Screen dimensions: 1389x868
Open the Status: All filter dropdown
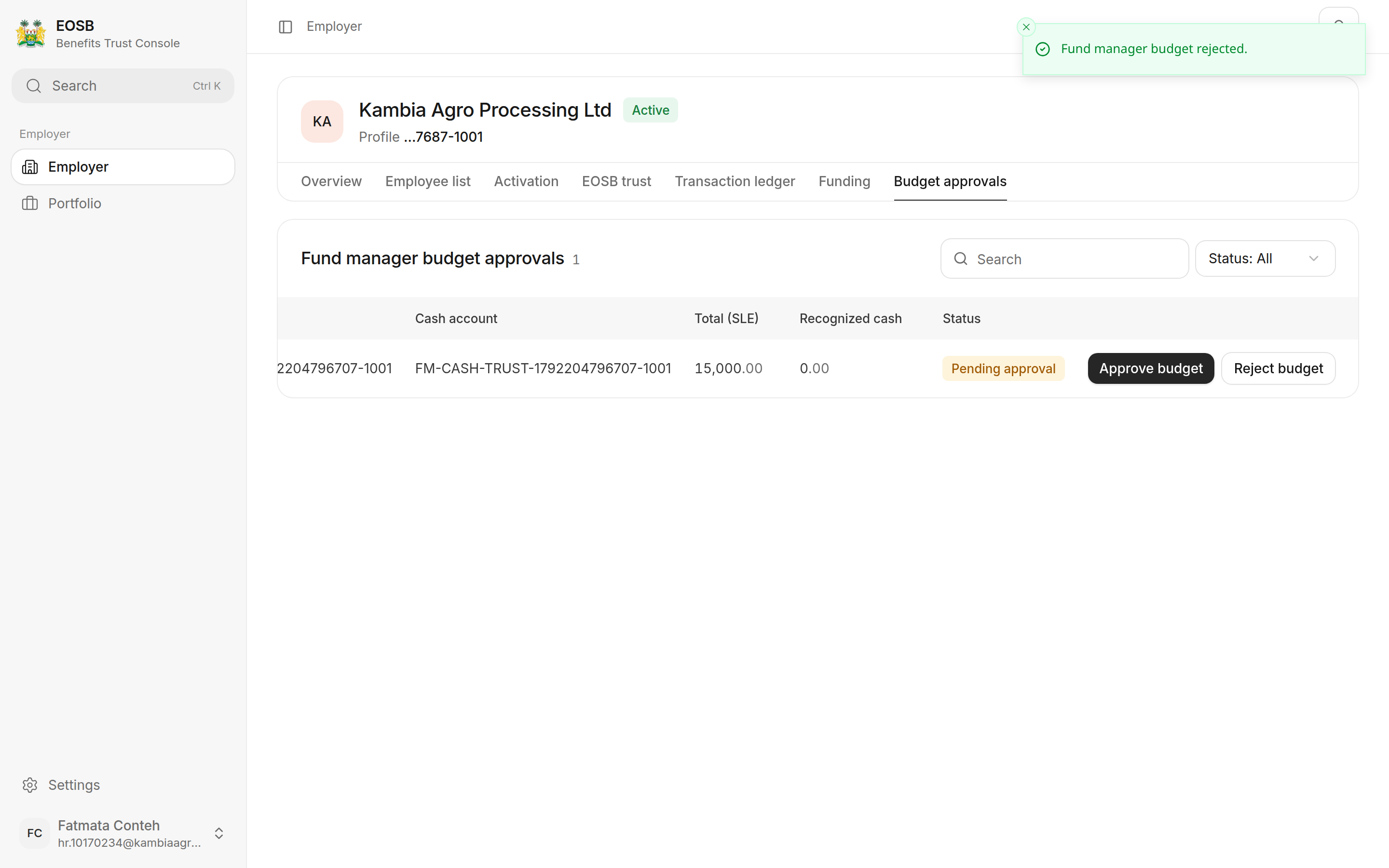(x=1265, y=259)
